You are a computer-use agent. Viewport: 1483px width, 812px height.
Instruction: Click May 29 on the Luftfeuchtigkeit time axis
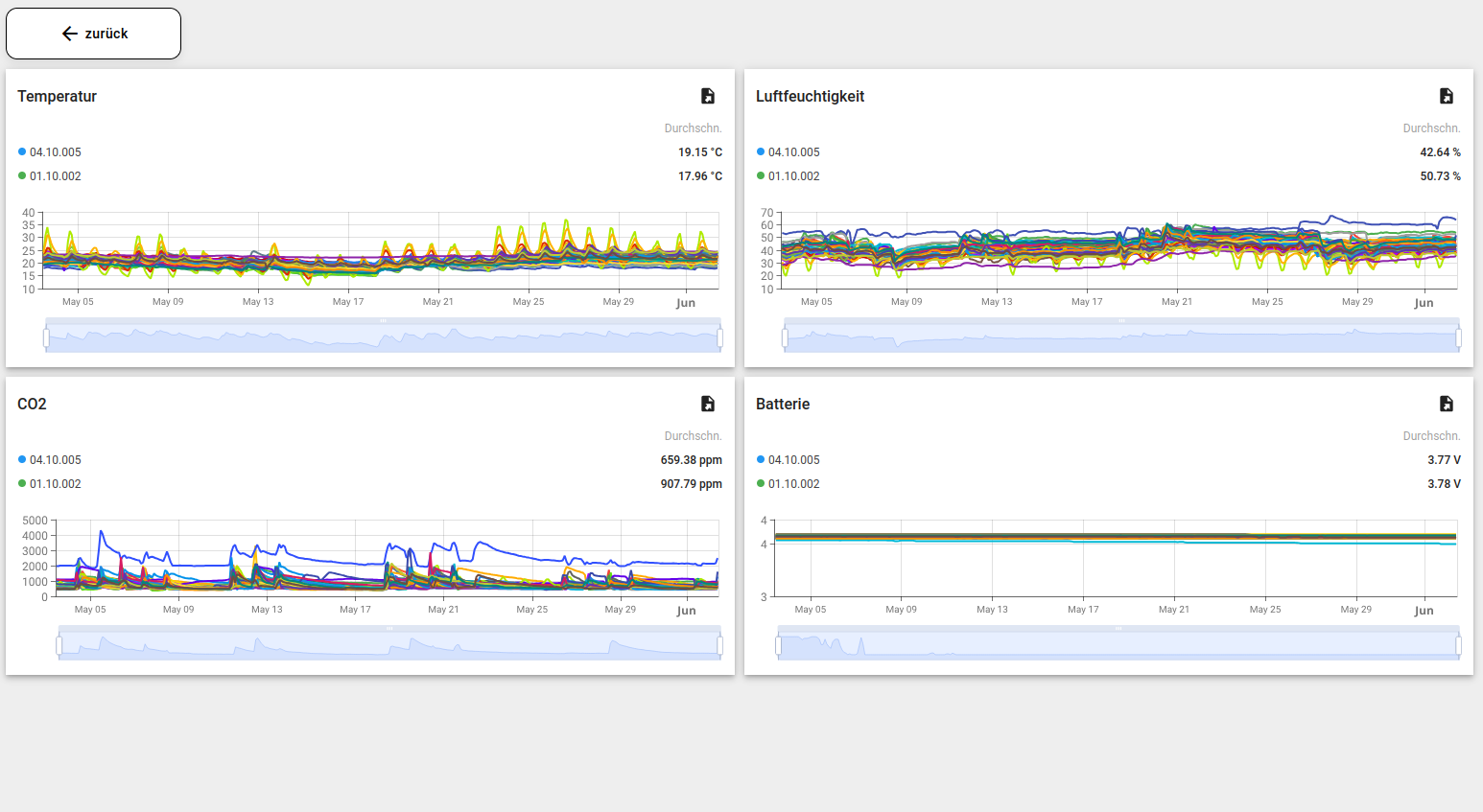point(1357,302)
